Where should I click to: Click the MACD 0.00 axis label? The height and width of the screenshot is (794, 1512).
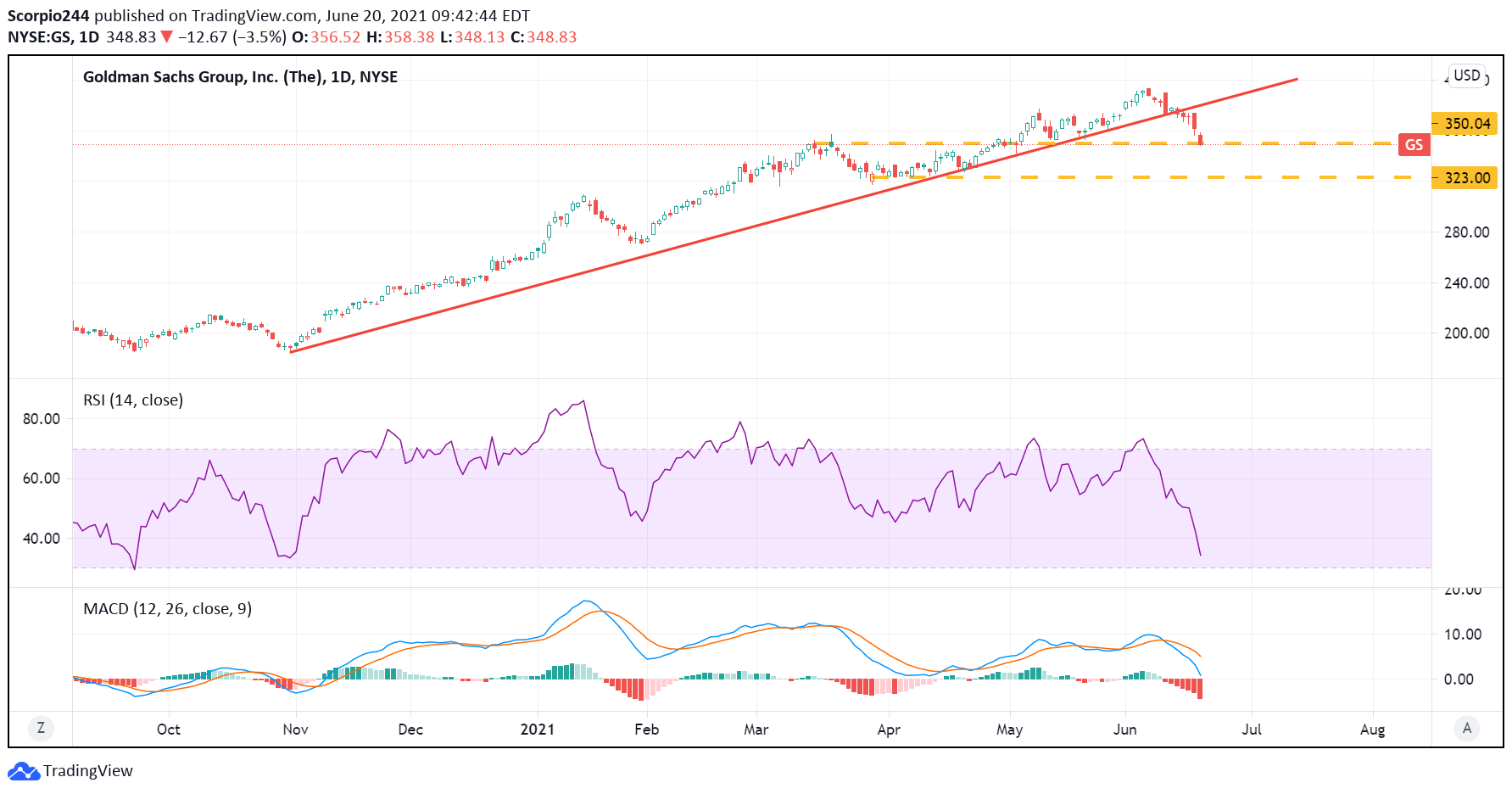1459,679
